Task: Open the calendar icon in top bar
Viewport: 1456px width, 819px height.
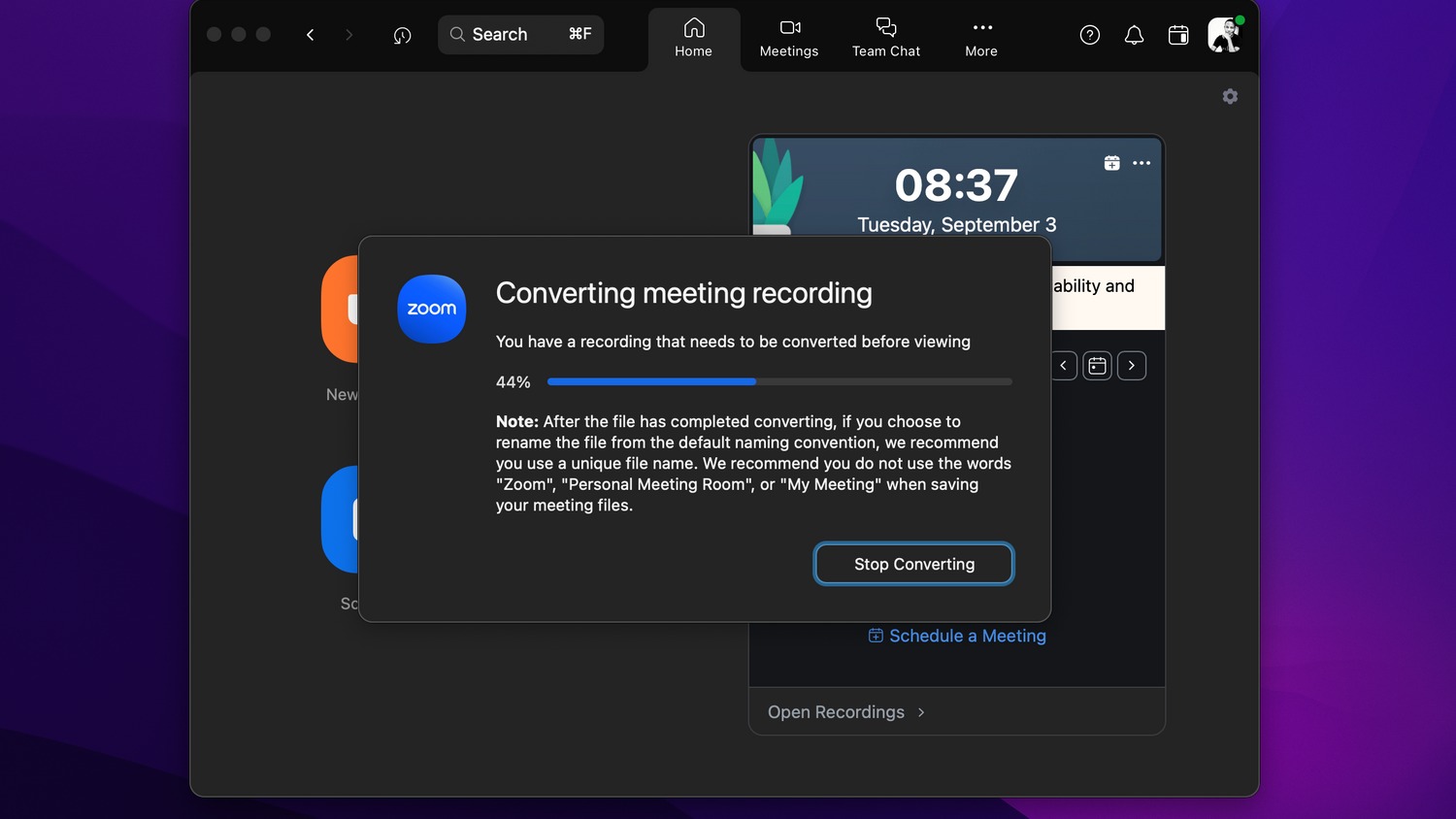Action: click(x=1178, y=35)
